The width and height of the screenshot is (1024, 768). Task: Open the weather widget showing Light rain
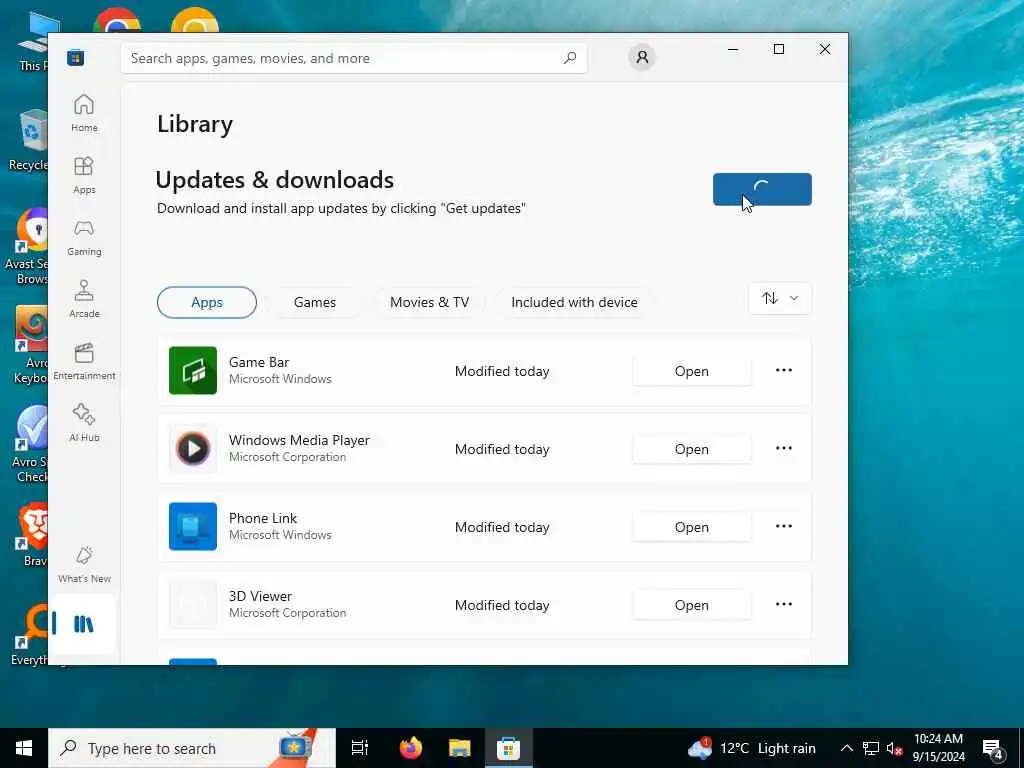[x=752, y=748]
